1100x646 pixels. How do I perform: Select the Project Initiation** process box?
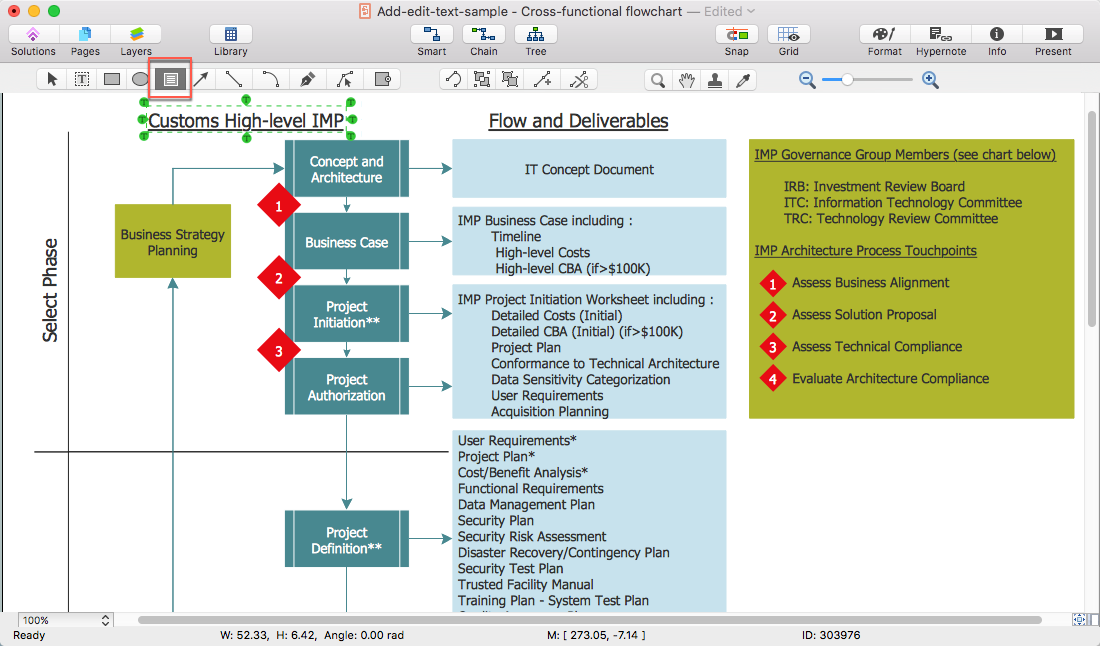(347, 314)
